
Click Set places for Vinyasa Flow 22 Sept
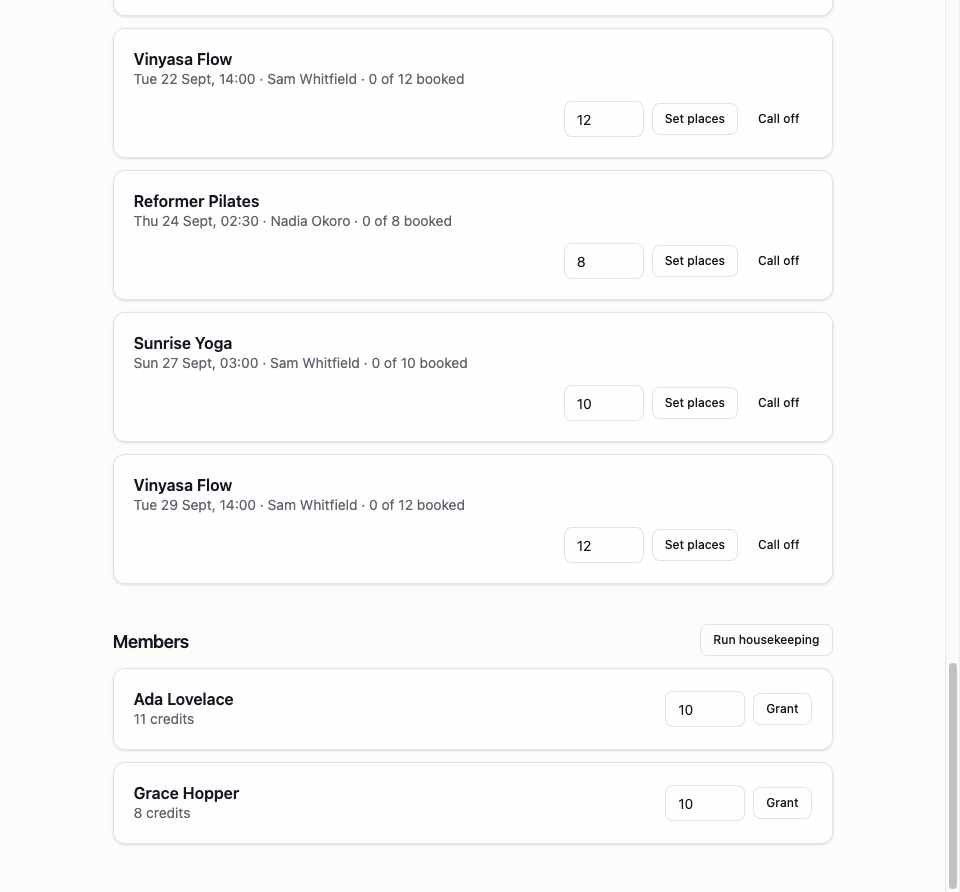(694, 119)
